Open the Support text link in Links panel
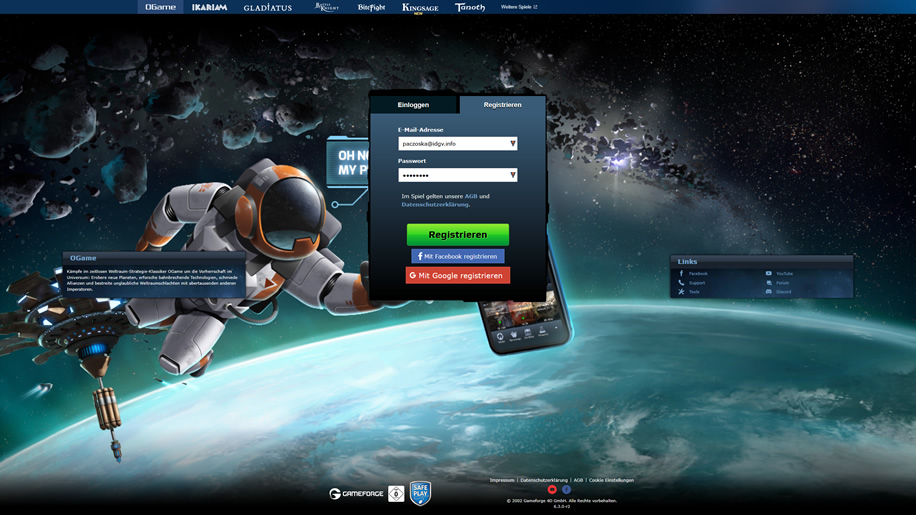916x515 pixels. [697, 283]
